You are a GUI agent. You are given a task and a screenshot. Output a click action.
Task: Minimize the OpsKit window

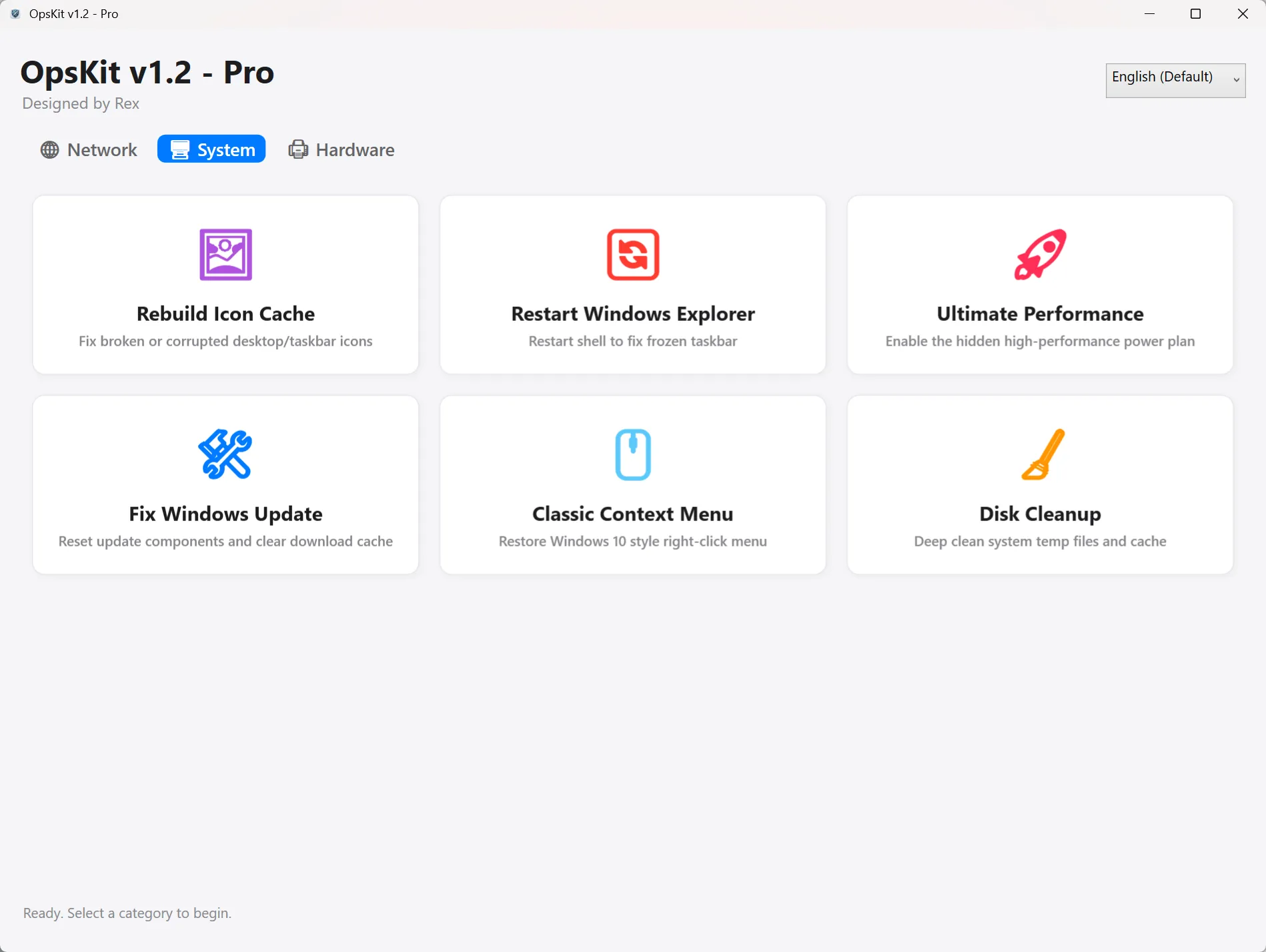[1149, 14]
